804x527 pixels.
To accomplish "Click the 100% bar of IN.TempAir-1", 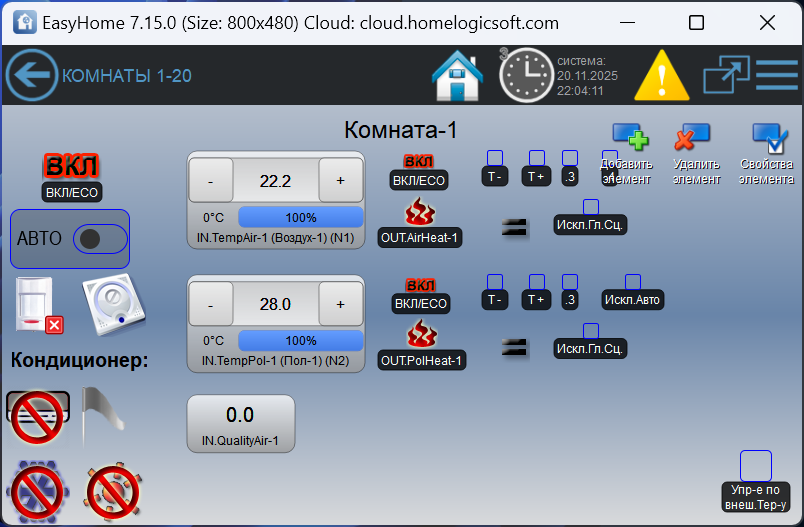I will 300,217.
